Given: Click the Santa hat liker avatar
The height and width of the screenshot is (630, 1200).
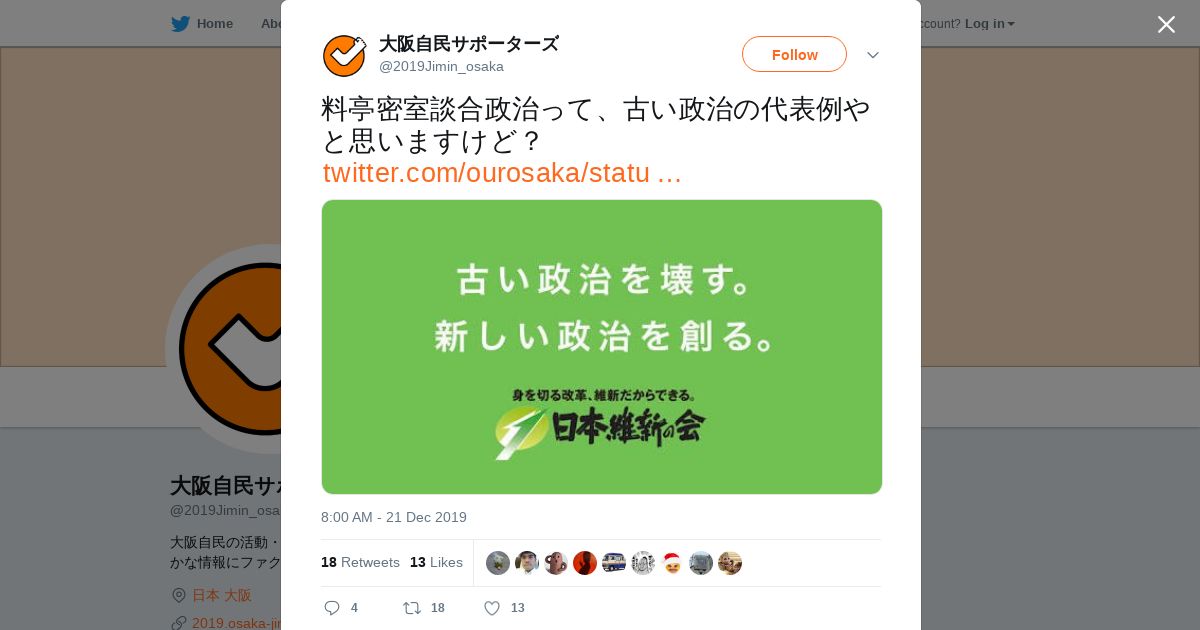Looking at the screenshot, I should (672, 563).
